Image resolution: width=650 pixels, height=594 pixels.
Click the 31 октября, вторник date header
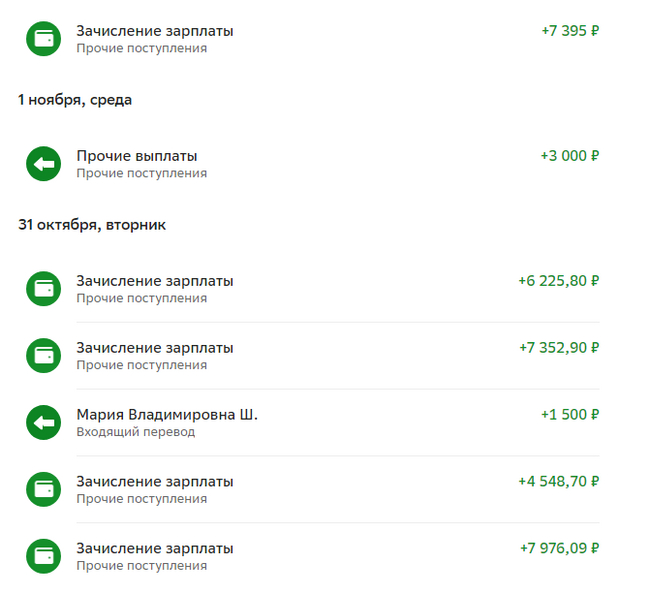92,225
